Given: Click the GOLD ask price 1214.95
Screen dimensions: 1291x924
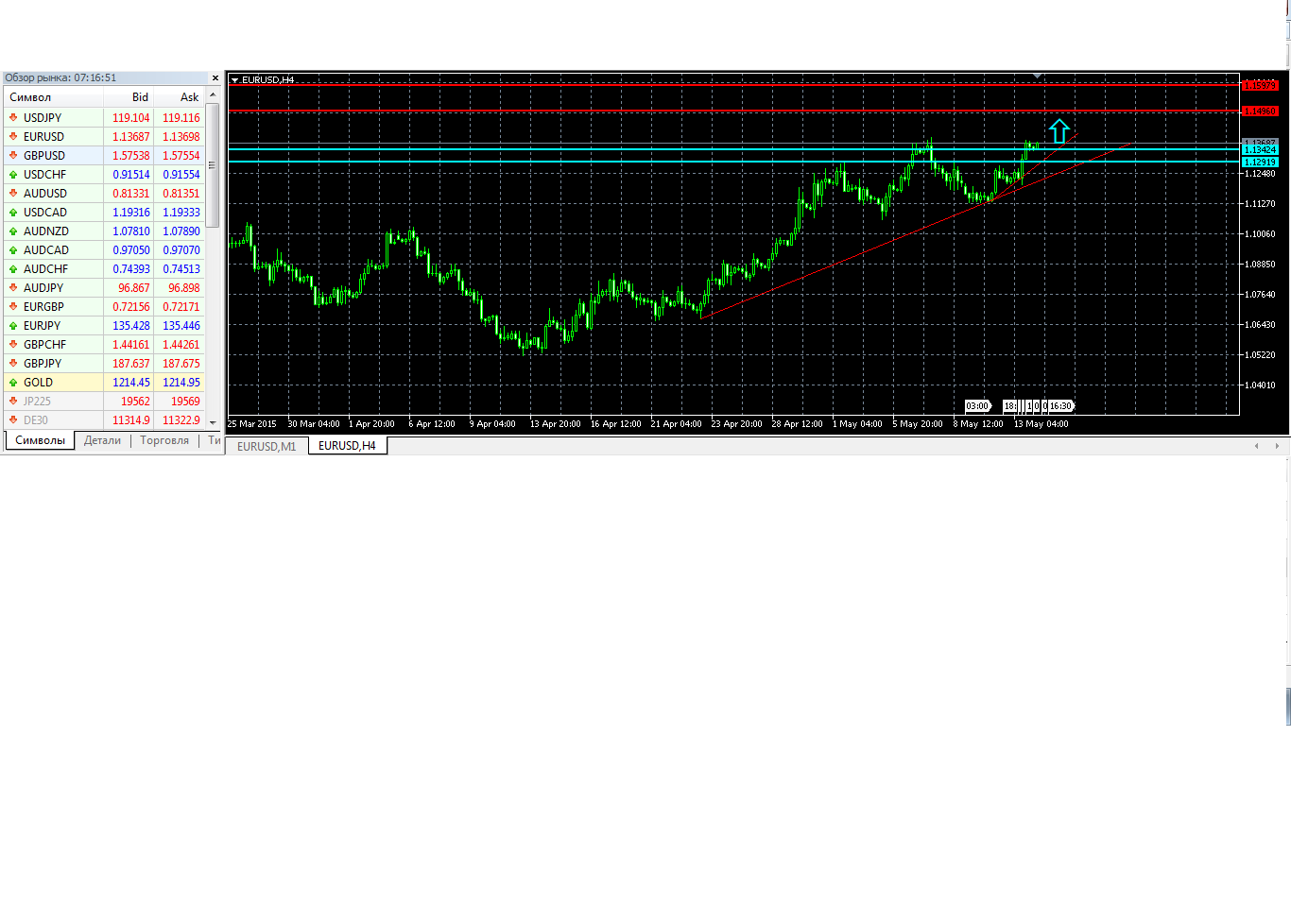Looking at the screenshot, I should [181, 383].
